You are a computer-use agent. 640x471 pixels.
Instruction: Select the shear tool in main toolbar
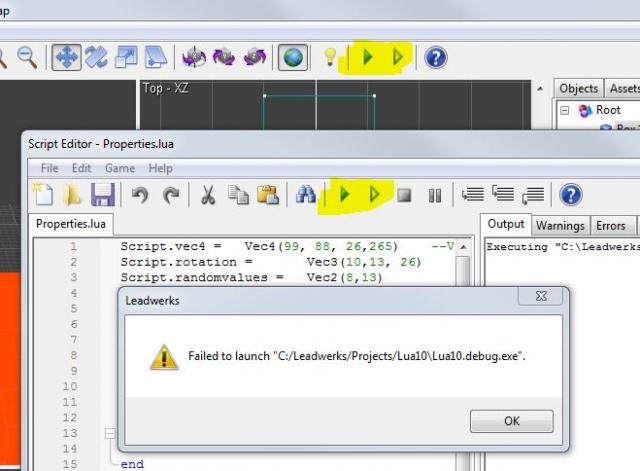pos(156,57)
